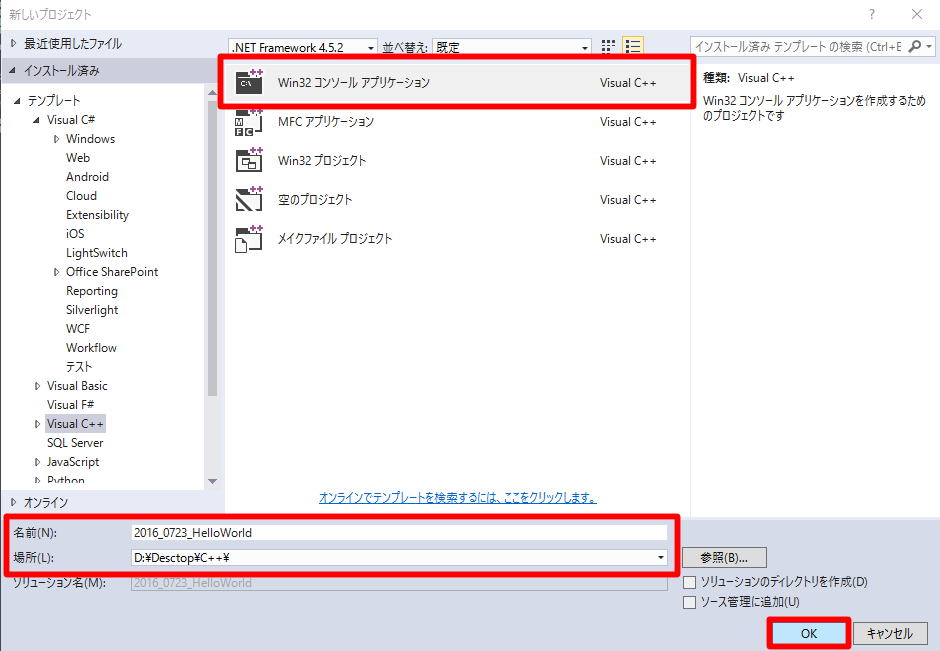Close the new project dialog

(917, 14)
